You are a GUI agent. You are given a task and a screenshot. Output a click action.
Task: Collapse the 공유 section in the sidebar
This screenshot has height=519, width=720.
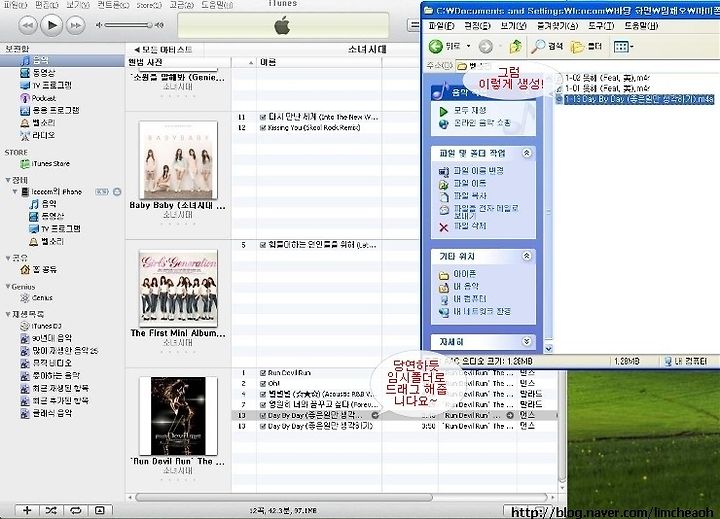(x=8, y=258)
